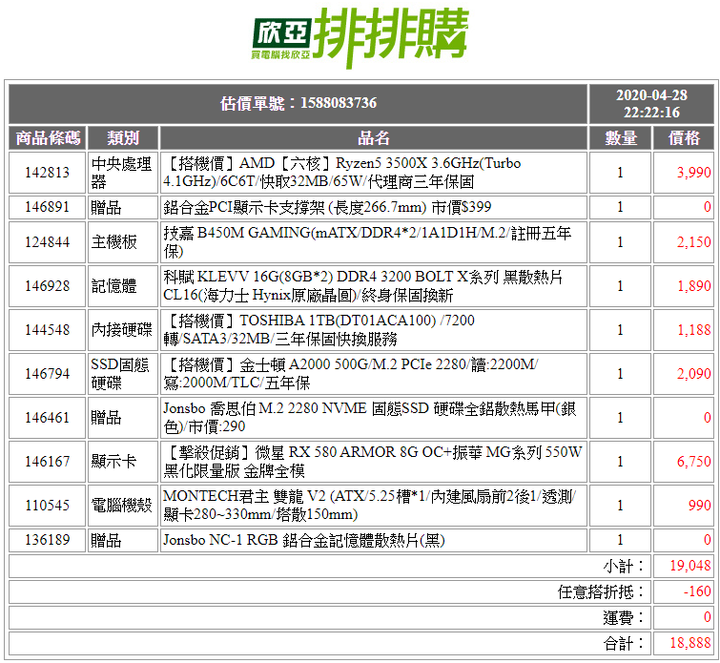Select the 內接硬碟 category cell
Viewport: 720px width, 663px height.
[x=123, y=330]
